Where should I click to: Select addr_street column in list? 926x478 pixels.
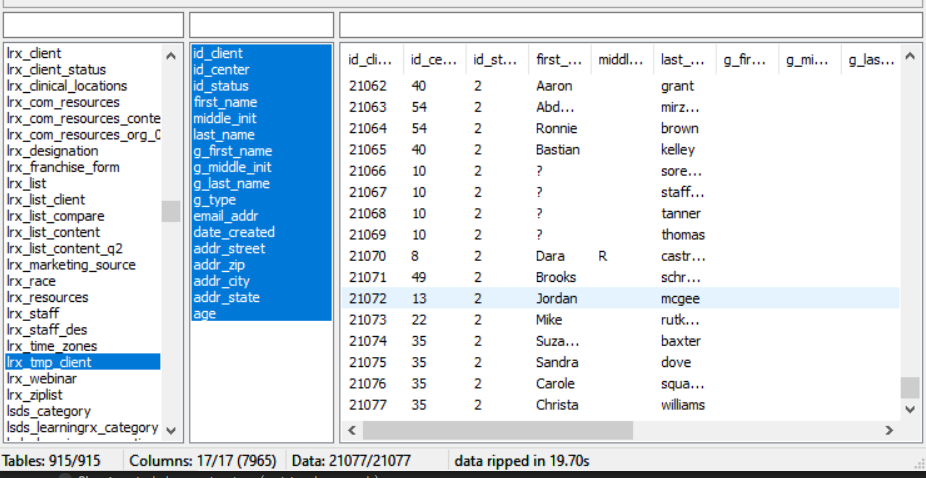click(x=262, y=248)
